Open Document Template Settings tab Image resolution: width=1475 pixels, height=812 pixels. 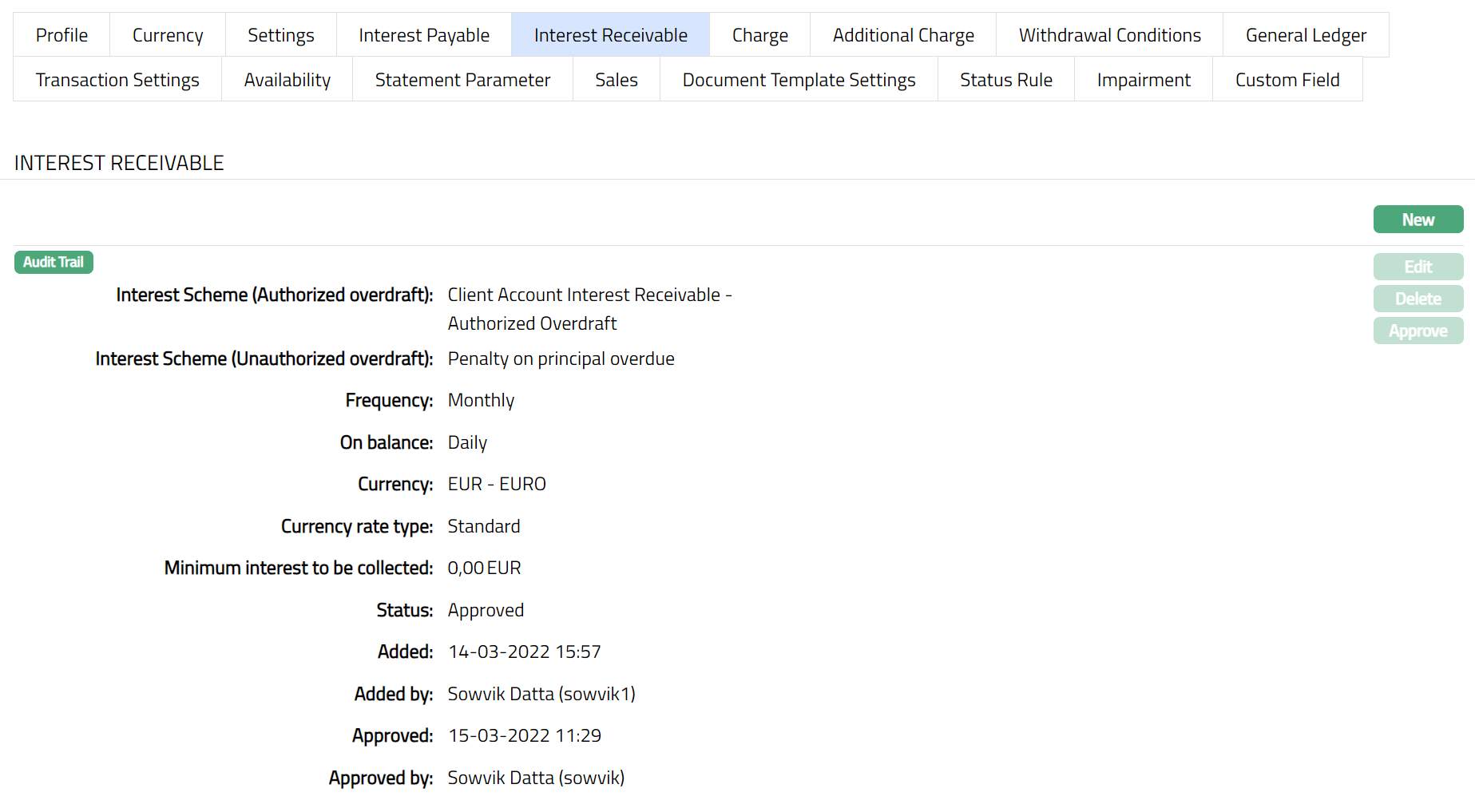pos(799,80)
